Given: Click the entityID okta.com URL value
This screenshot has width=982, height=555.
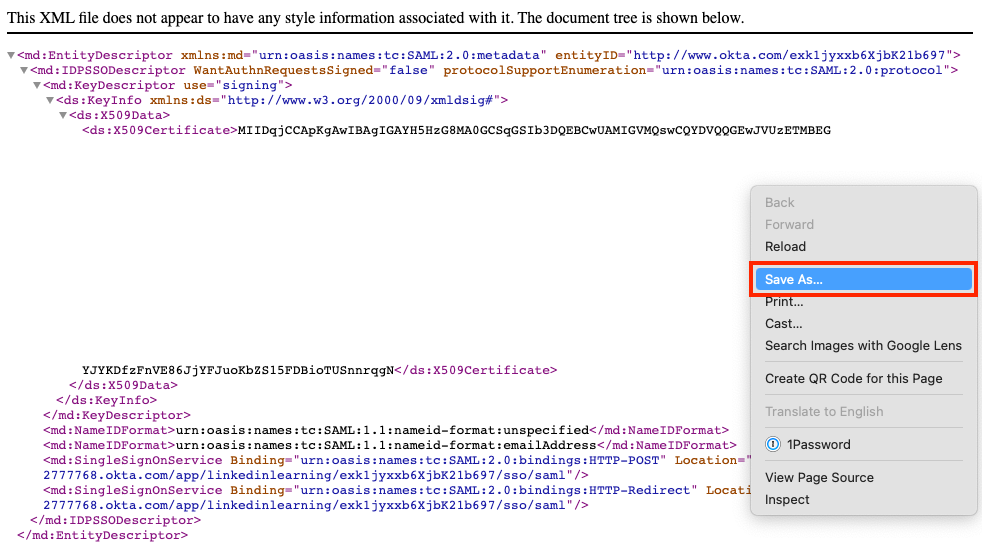Looking at the screenshot, I should (x=789, y=56).
